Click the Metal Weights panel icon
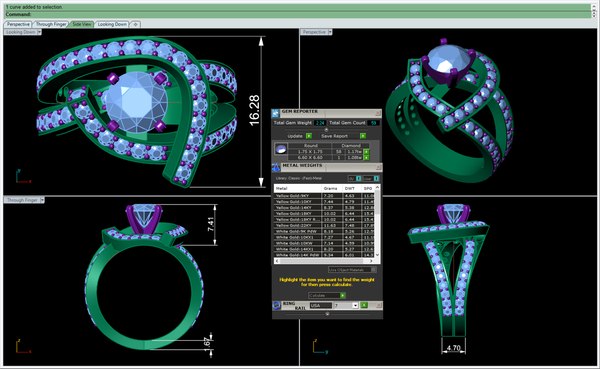This screenshot has height=369, width=600. pyautogui.click(x=276, y=167)
